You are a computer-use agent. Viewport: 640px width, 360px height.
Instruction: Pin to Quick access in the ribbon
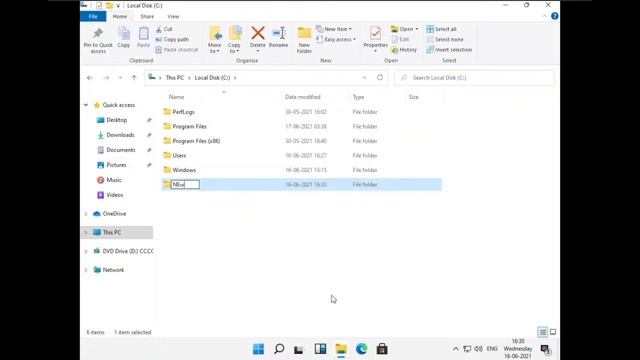98,40
